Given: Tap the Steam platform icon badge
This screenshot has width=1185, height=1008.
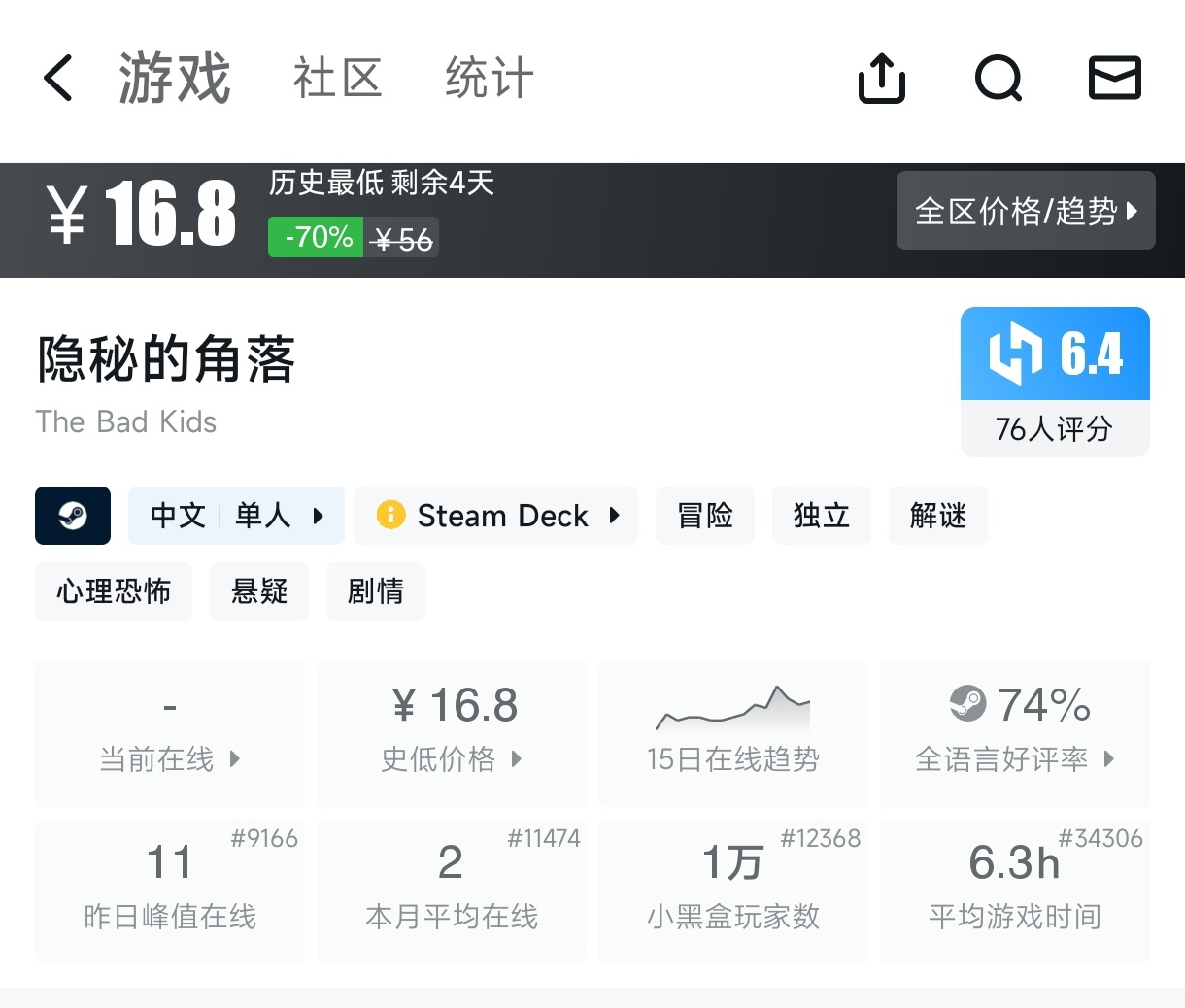Looking at the screenshot, I should [73, 516].
